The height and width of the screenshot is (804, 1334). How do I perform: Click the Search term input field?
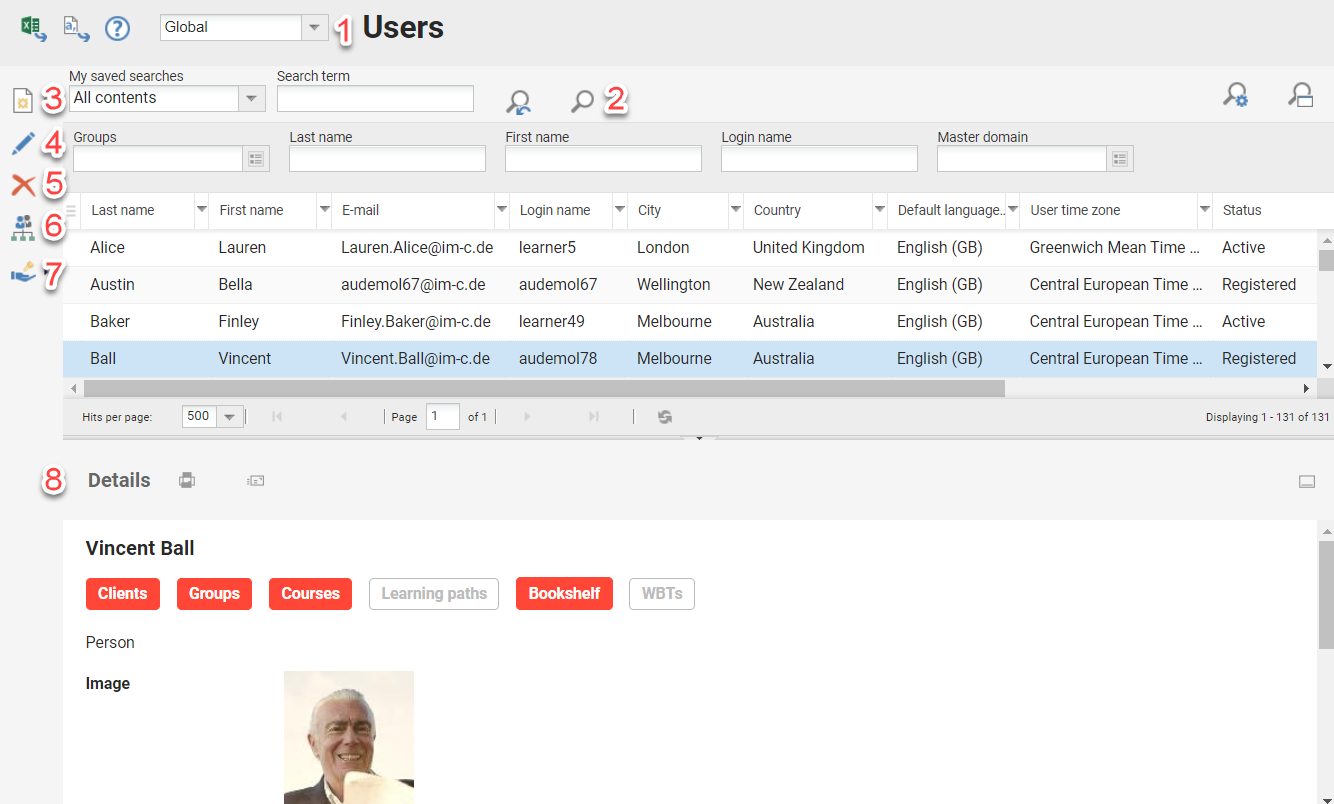click(375, 98)
